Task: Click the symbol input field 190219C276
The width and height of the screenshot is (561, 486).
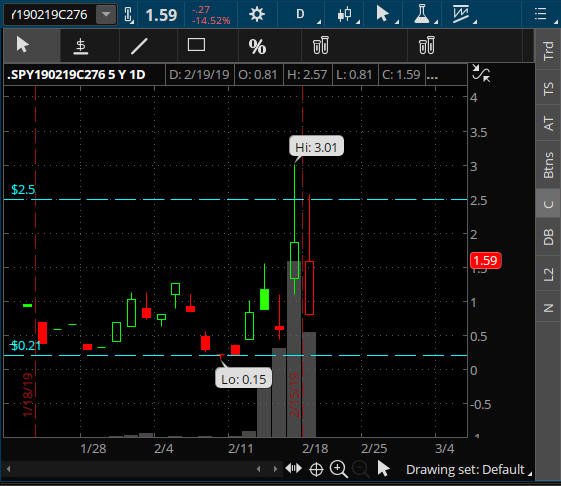Action: pos(50,15)
